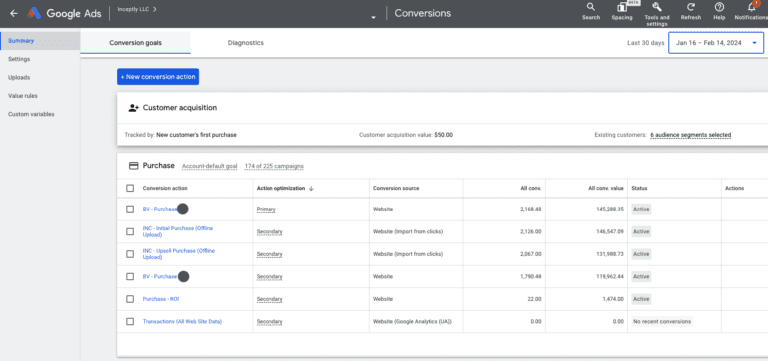The image size is (768, 361).
Task: Check the Transactions (All Web Site Data) checkbox
Action: (x=130, y=321)
